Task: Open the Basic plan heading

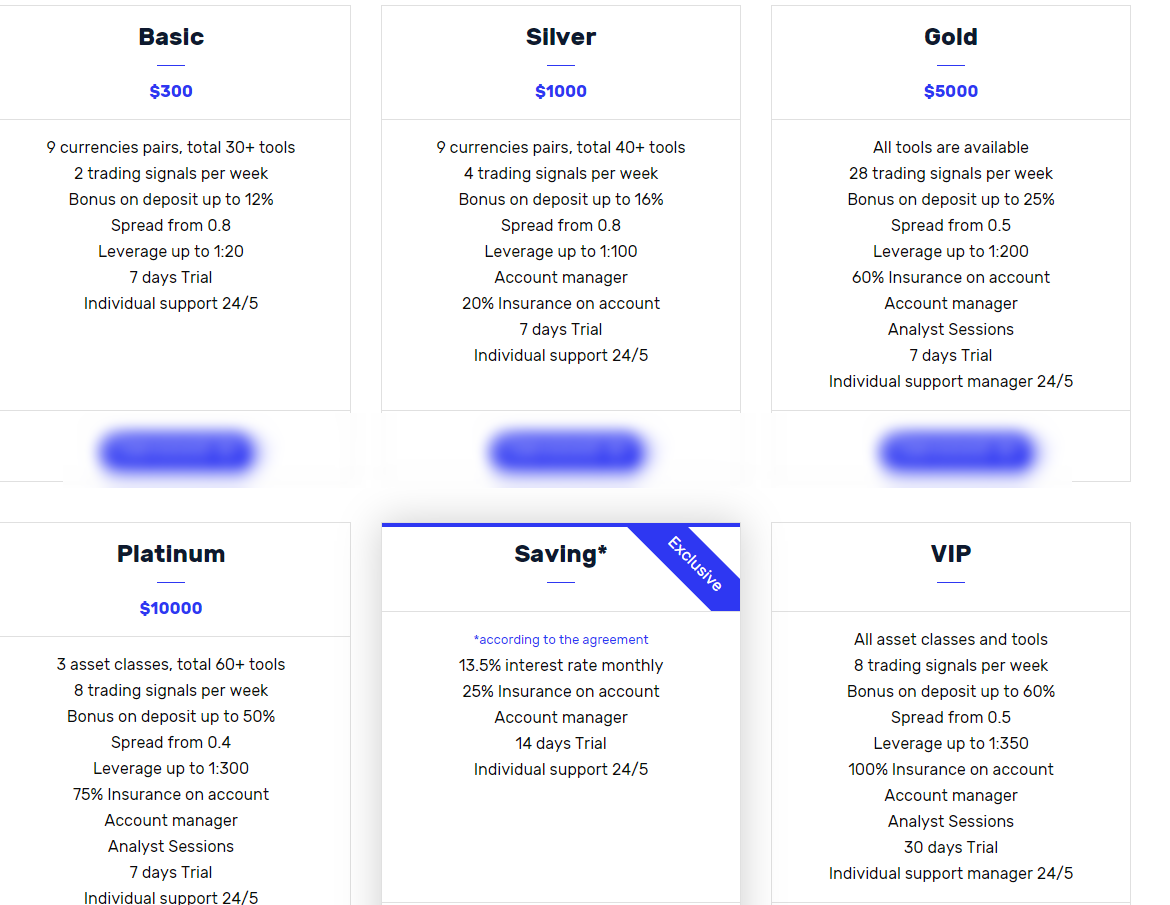Action: (171, 37)
